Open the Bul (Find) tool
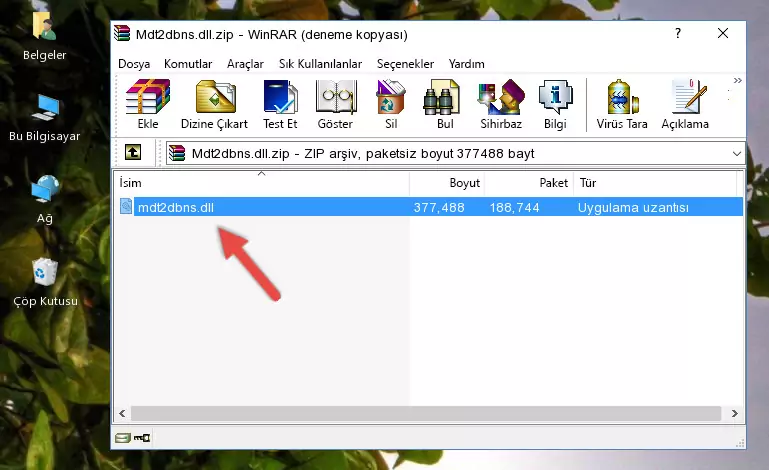The image size is (769, 470). tap(445, 104)
